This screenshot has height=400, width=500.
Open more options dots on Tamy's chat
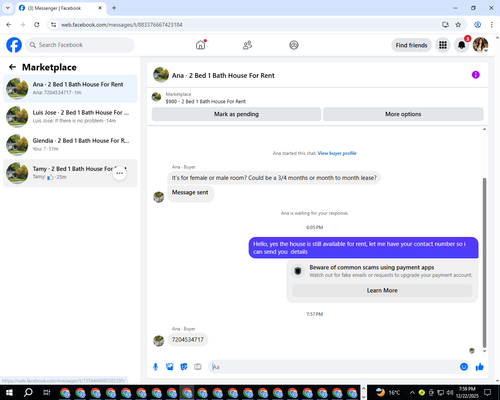pyautogui.click(x=120, y=173)
